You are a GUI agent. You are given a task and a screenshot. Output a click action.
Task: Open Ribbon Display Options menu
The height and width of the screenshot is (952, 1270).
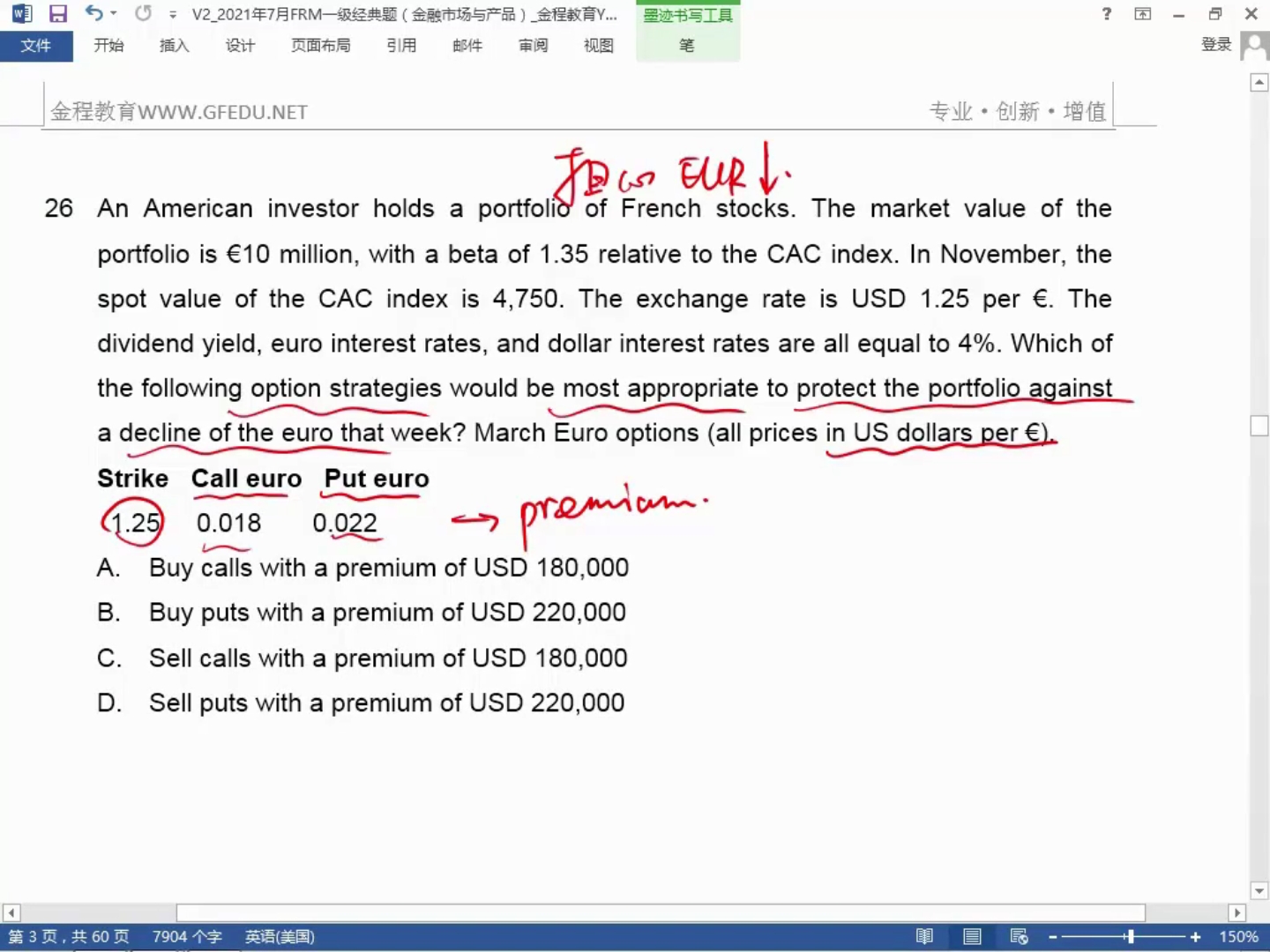[x=1143, y=14]
